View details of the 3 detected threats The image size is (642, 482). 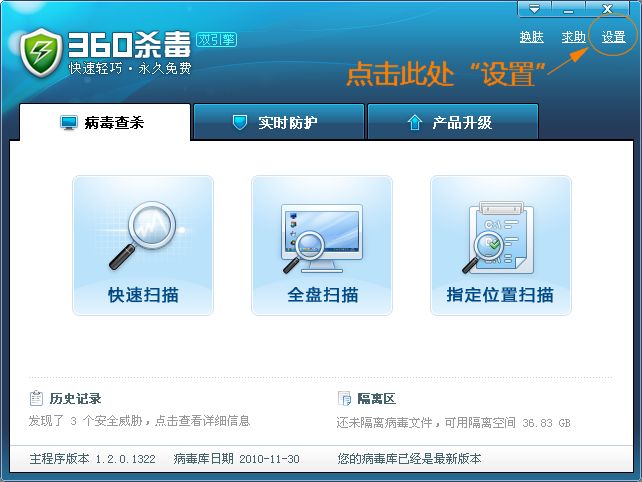pos(139,421)
